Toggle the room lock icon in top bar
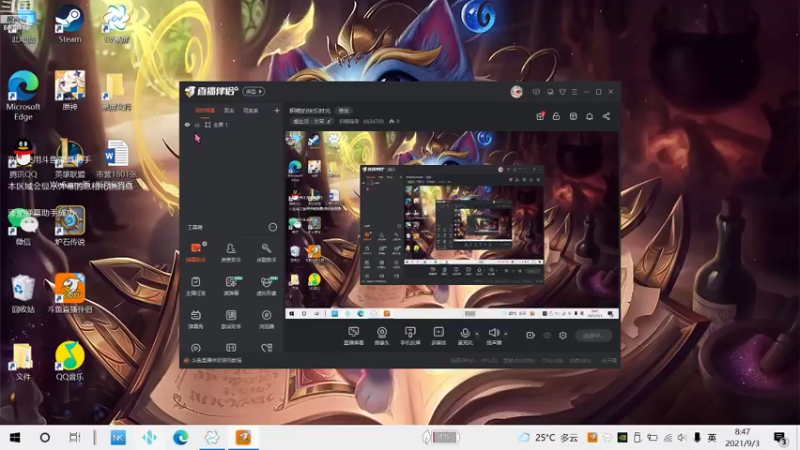 click(556, 116)
